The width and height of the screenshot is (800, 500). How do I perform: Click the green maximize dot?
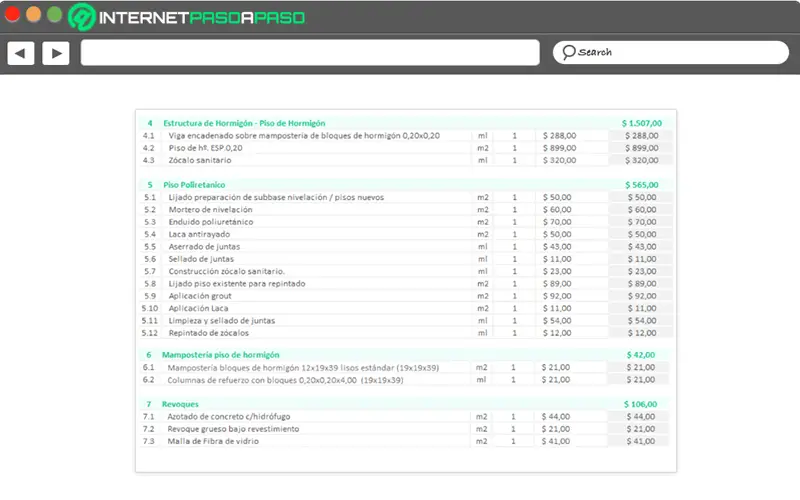(55, 14)
